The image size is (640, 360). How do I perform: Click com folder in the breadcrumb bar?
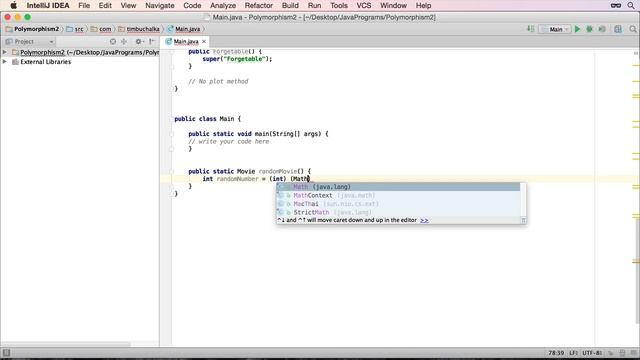(101, 29)
